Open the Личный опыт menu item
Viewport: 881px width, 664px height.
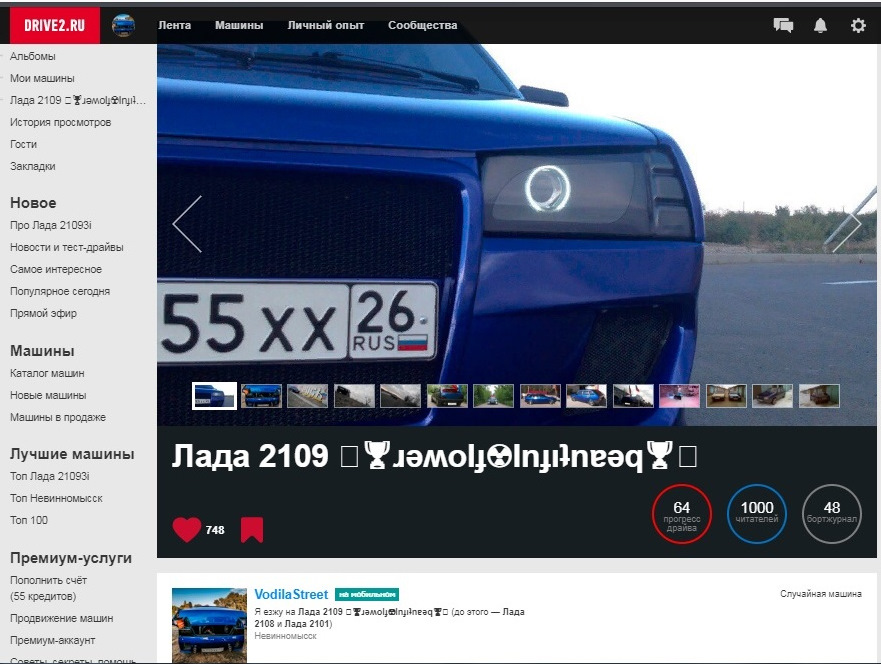tap(325, 25)
